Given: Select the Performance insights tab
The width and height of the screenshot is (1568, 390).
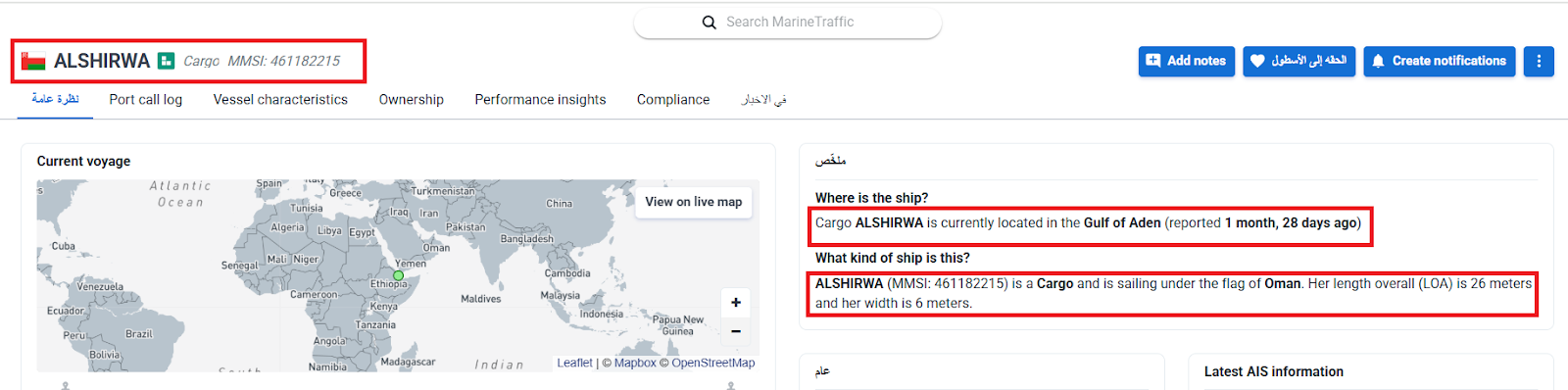Looking at the screenshot, I should point(540,100).
